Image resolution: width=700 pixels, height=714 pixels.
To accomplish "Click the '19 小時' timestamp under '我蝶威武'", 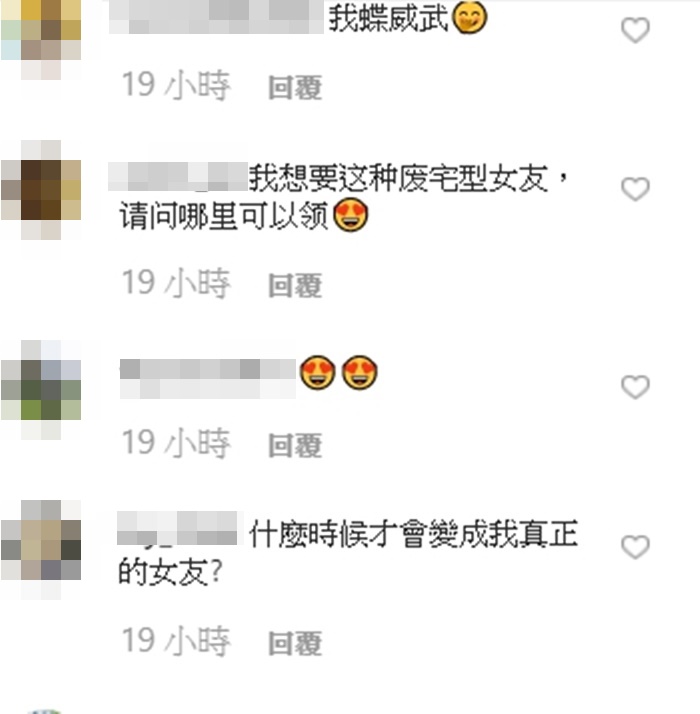I will click(176, 85).
